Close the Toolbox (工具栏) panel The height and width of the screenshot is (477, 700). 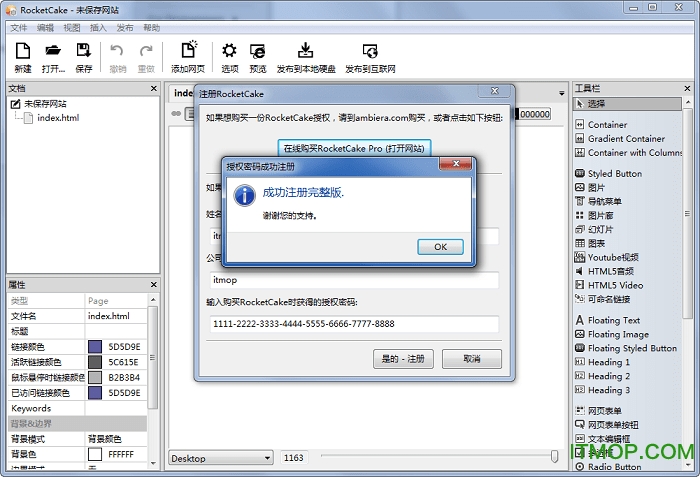tap(687, 88)
